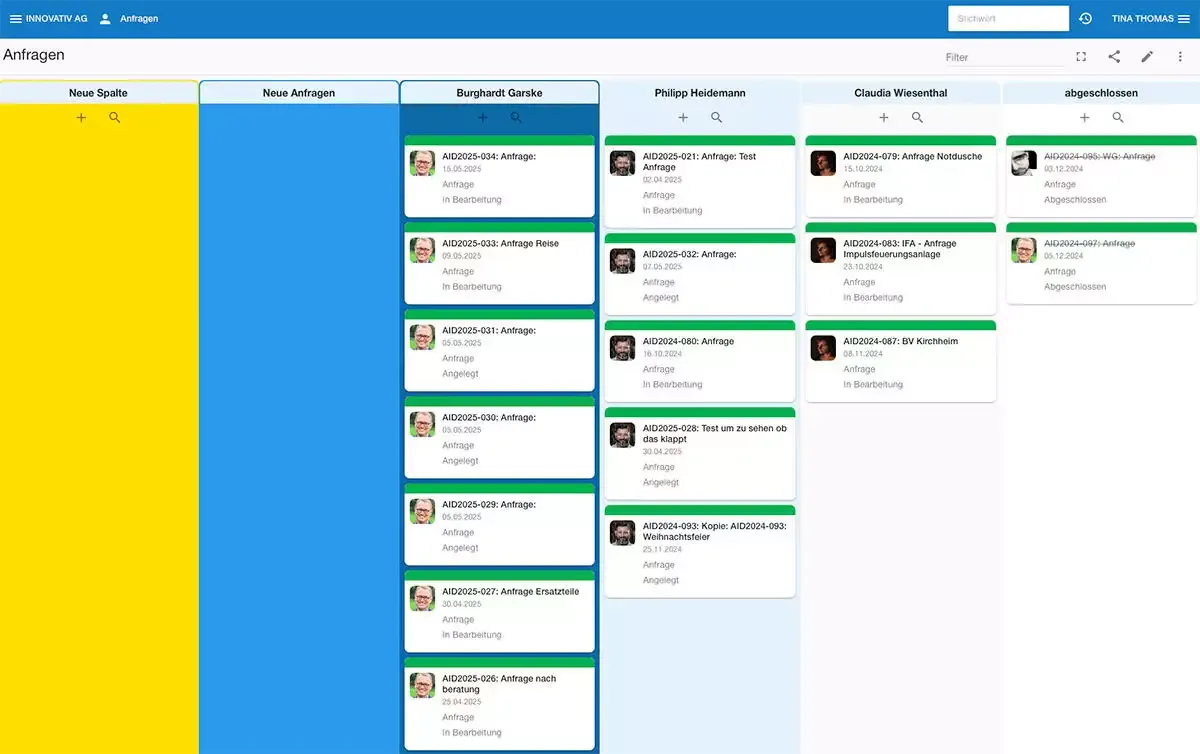Add a new card in Burghardt Garske's column
This screenshot has height=754, width=1200.
pyautogui.click(x=482, y=117)
